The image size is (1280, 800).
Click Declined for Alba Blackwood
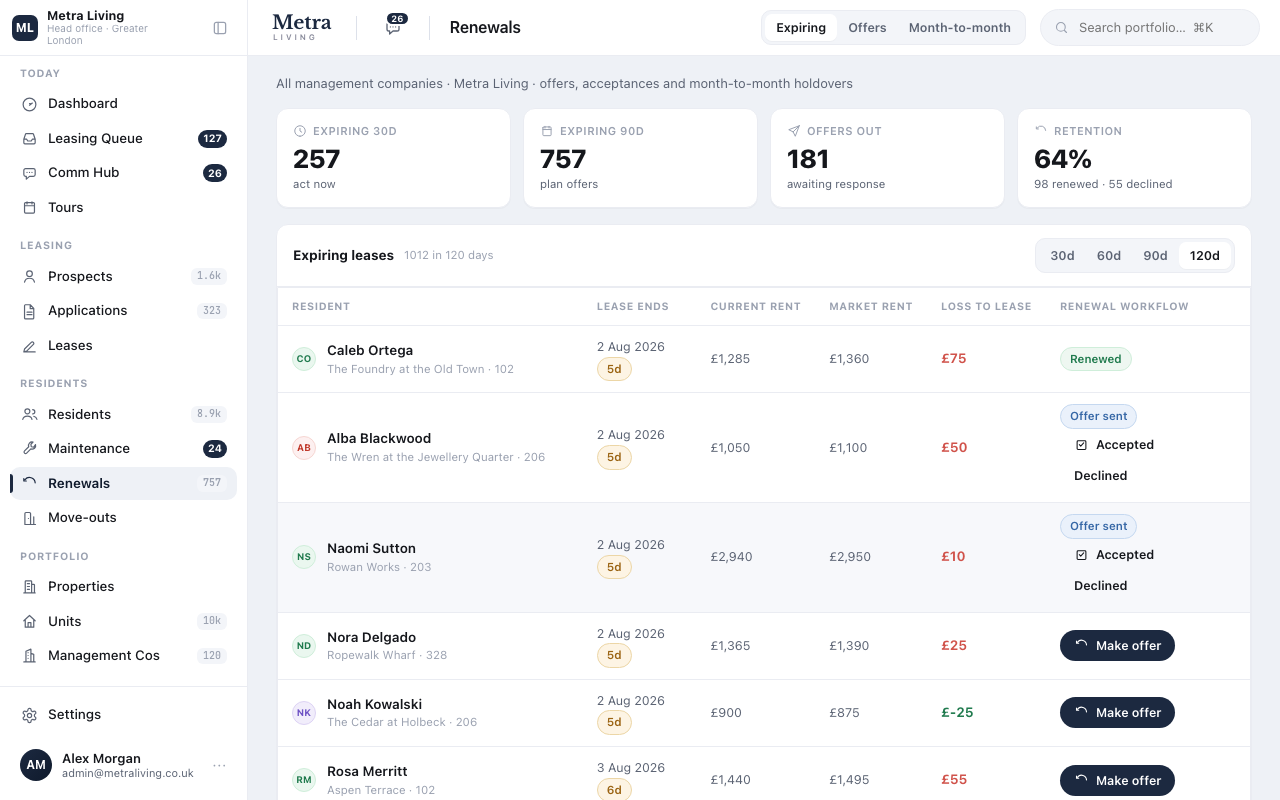coord(1100,476)
